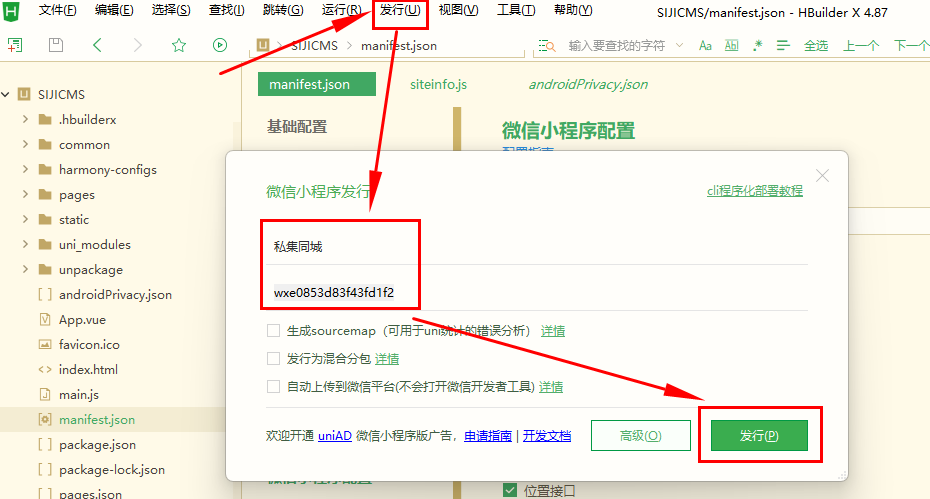Click the androidPrivacy.json bracket file icon
This screenshot has width=930, height=499.
click(44, 294)
